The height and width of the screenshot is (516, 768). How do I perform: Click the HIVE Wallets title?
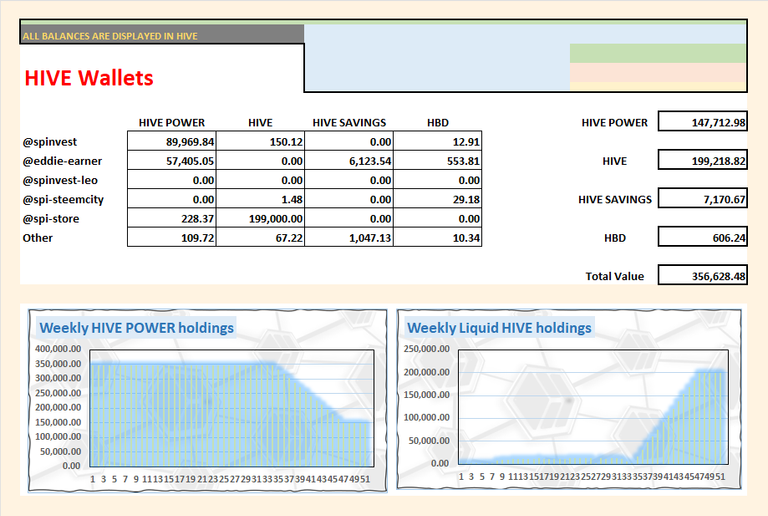coord(89,78)
